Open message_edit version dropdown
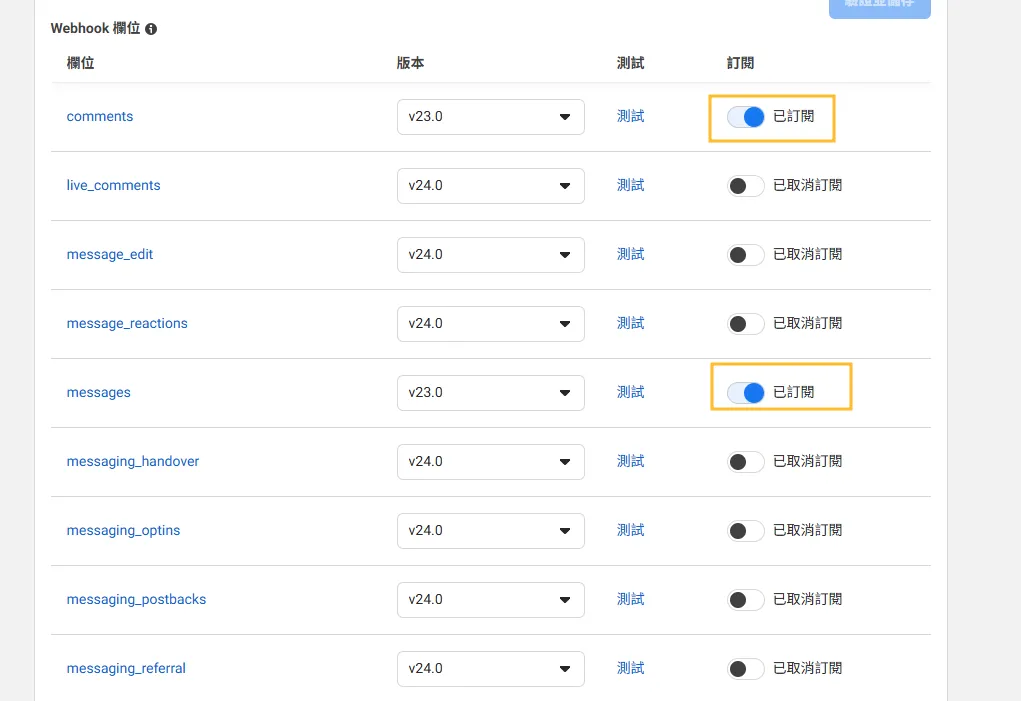This screenshot has width=1021, height=701. [x=490, y=255]
